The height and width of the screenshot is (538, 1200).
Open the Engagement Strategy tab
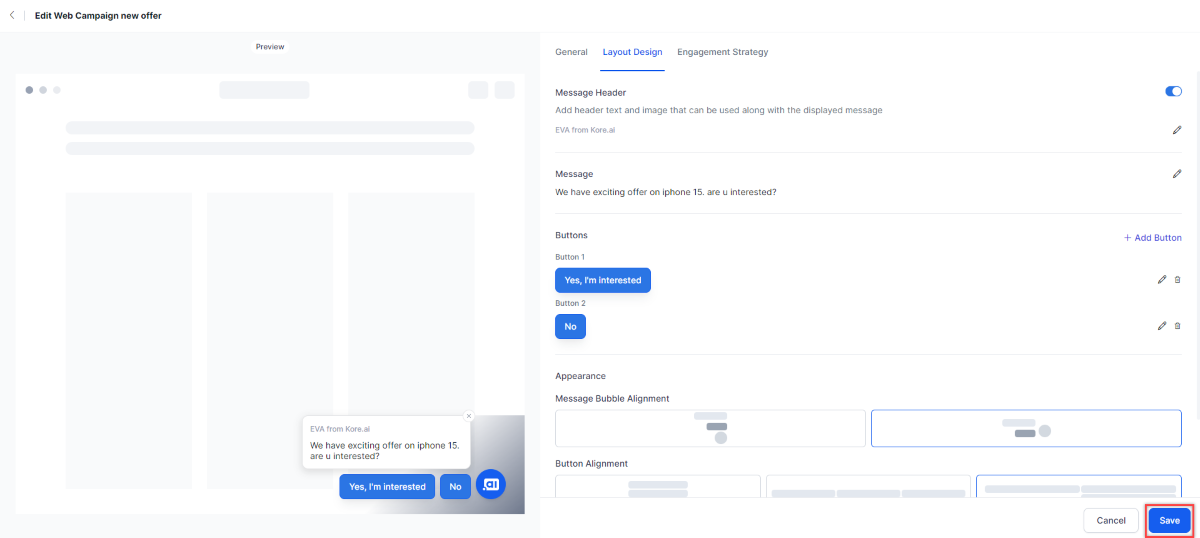(x=722, y=52)
